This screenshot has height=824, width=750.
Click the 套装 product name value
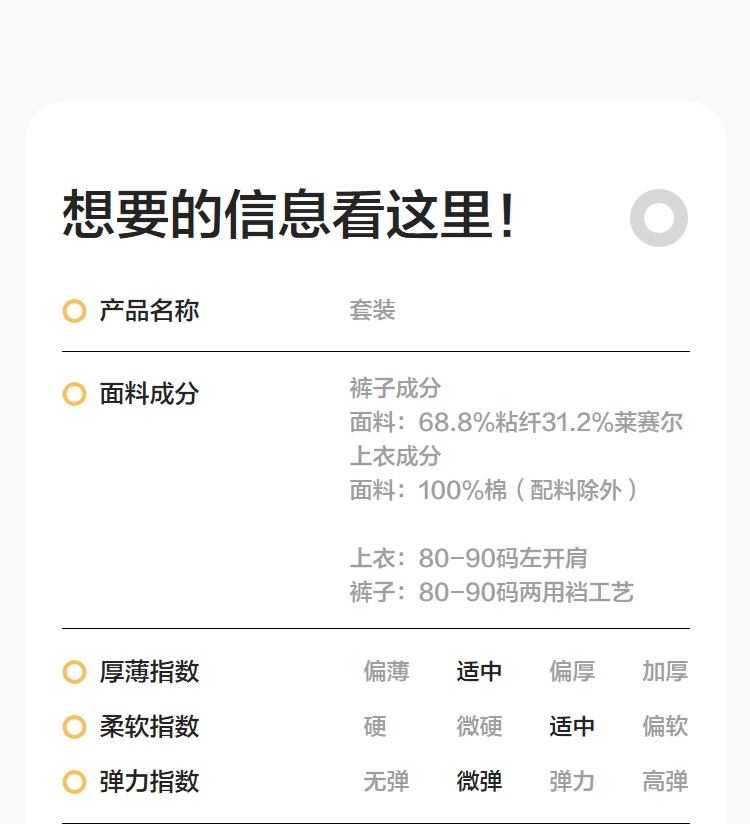click(x=372, y=311)
